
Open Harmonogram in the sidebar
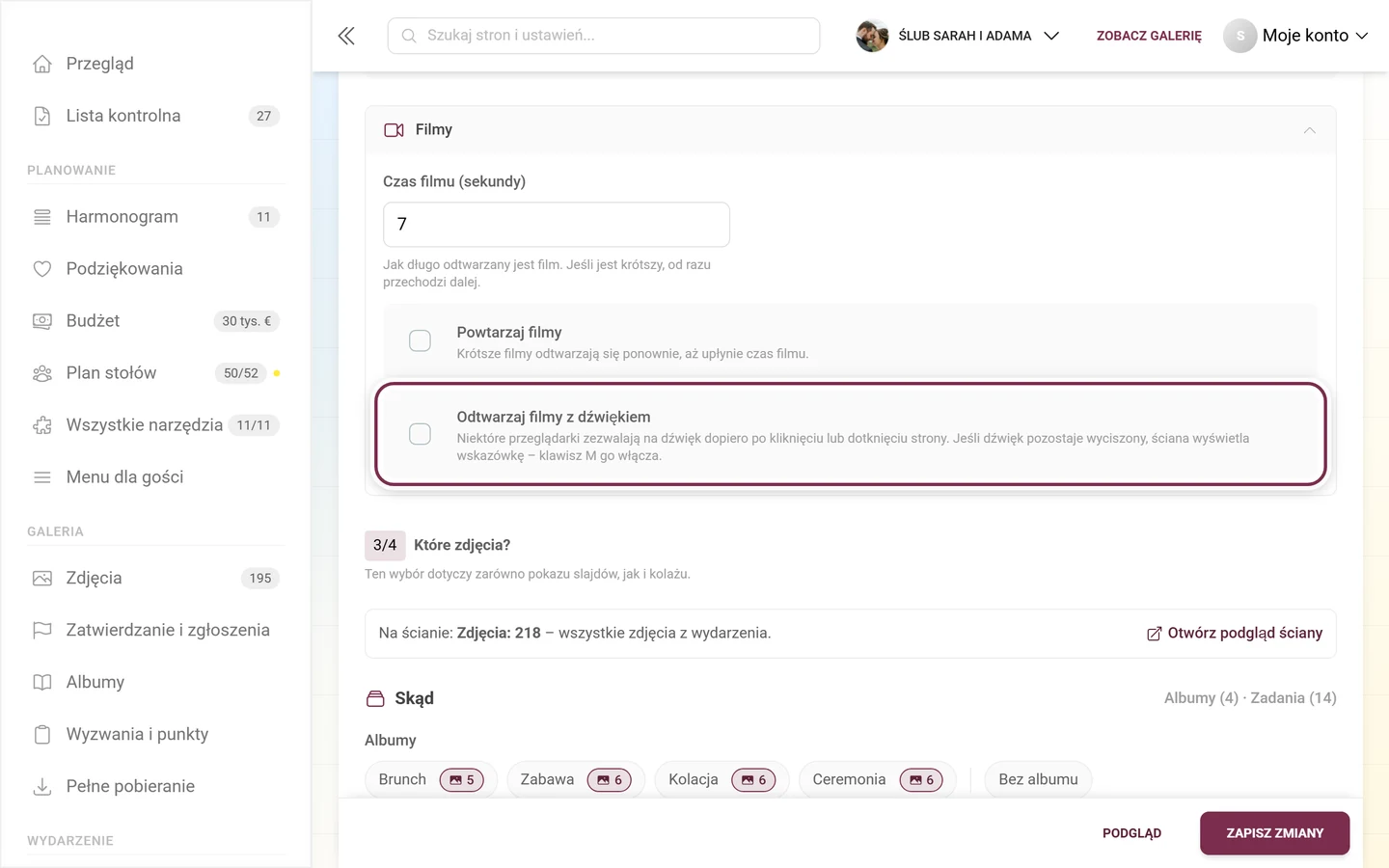(155, 217)
